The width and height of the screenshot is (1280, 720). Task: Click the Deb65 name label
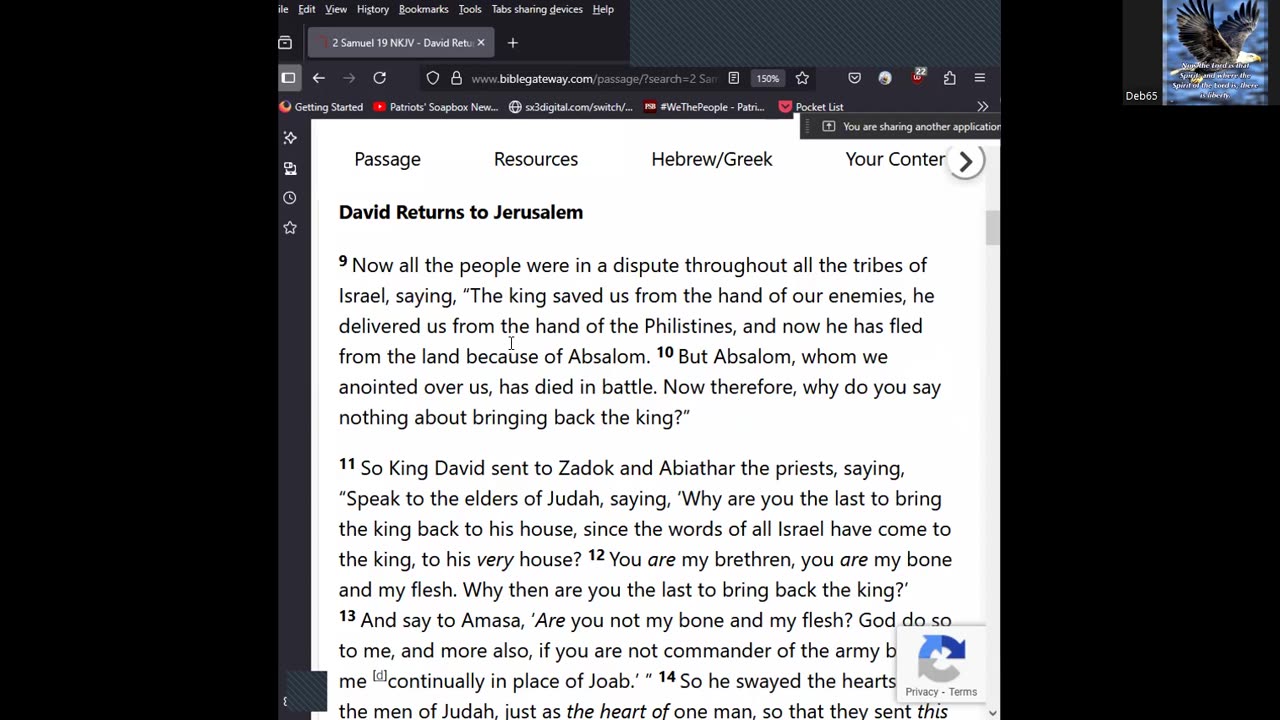click(x=1141, y=96)
